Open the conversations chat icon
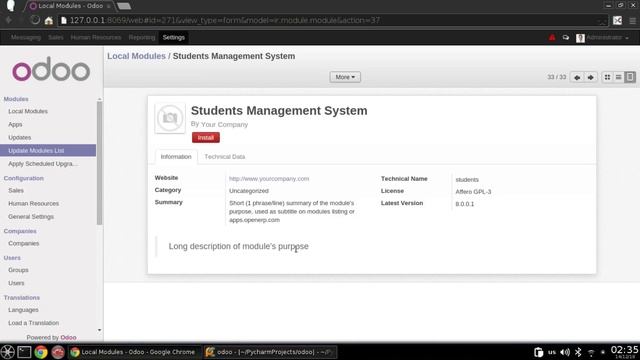The image size is (640, 360). (566, 38)
